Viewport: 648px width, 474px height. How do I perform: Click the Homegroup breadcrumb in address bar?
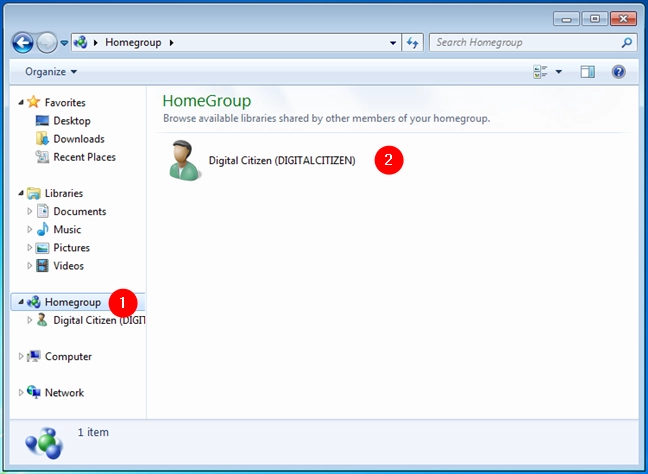tap(133, 42)
